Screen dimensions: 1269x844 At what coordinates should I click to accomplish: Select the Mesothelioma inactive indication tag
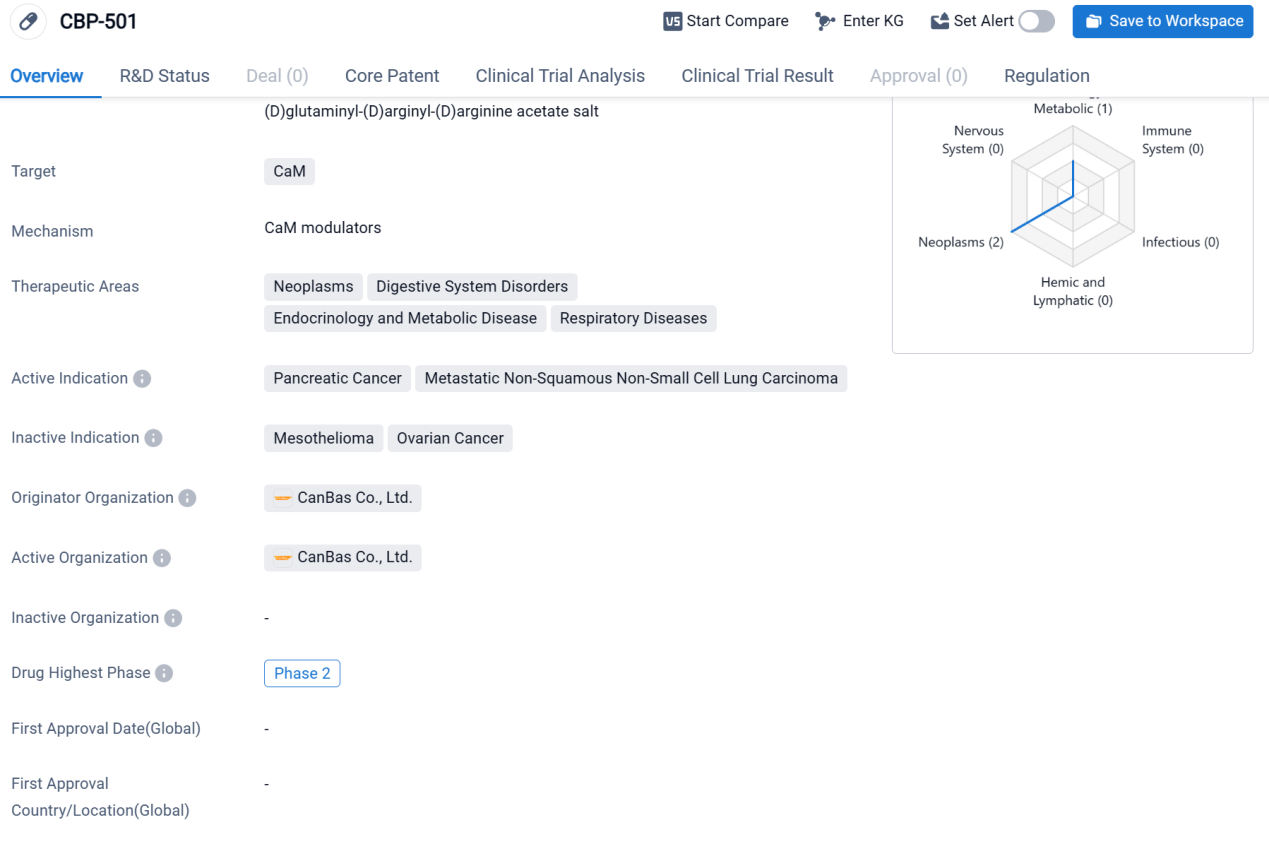click(323, 438)
